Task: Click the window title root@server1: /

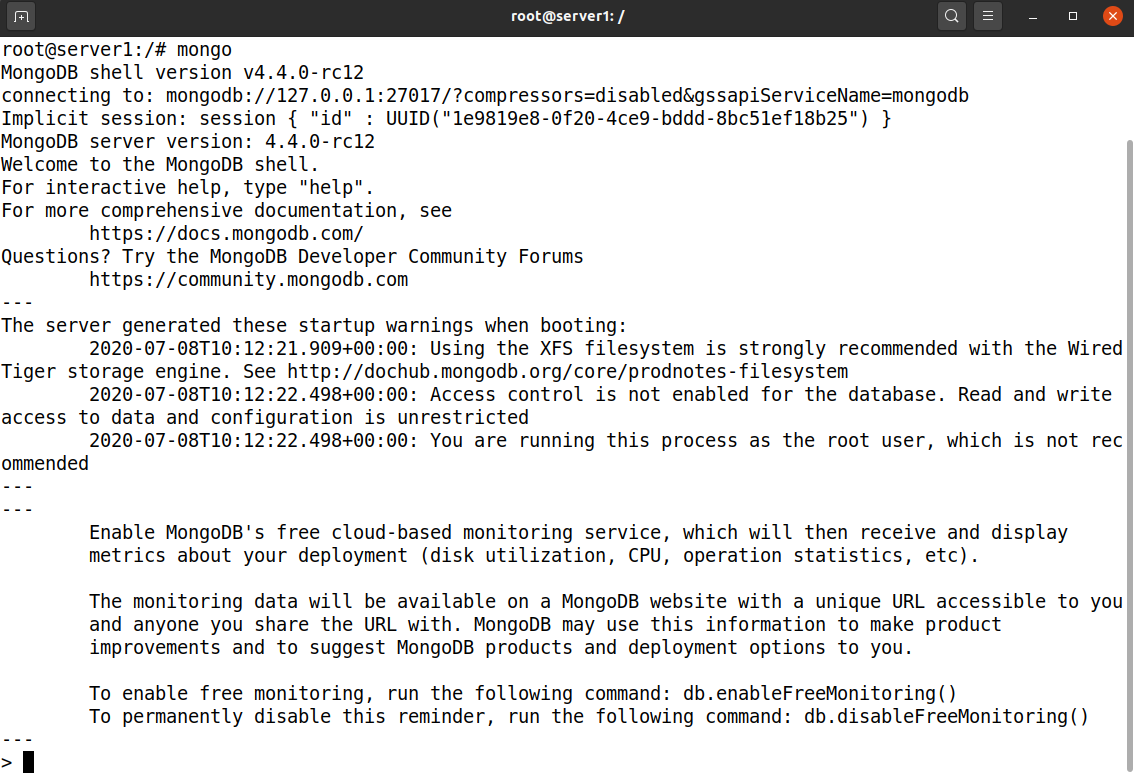Action: [567, 16]
